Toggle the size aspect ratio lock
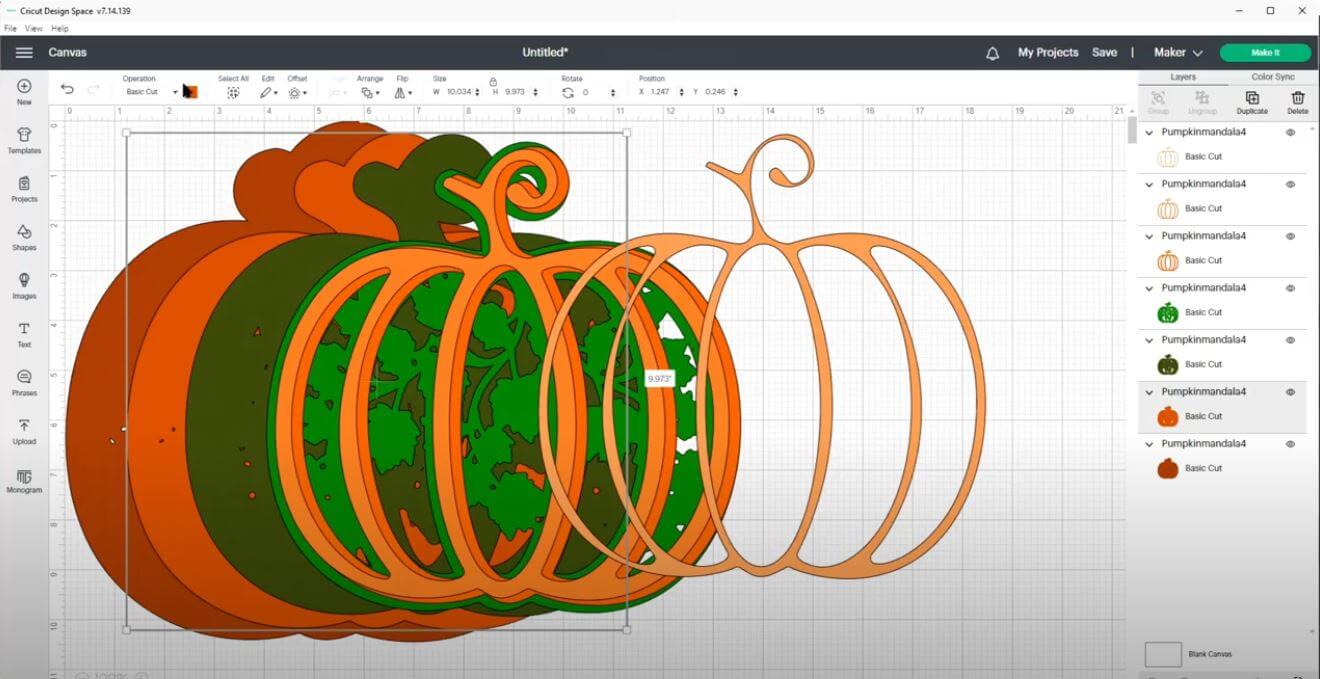This screenshot has height=679, width=1320. 493,81
